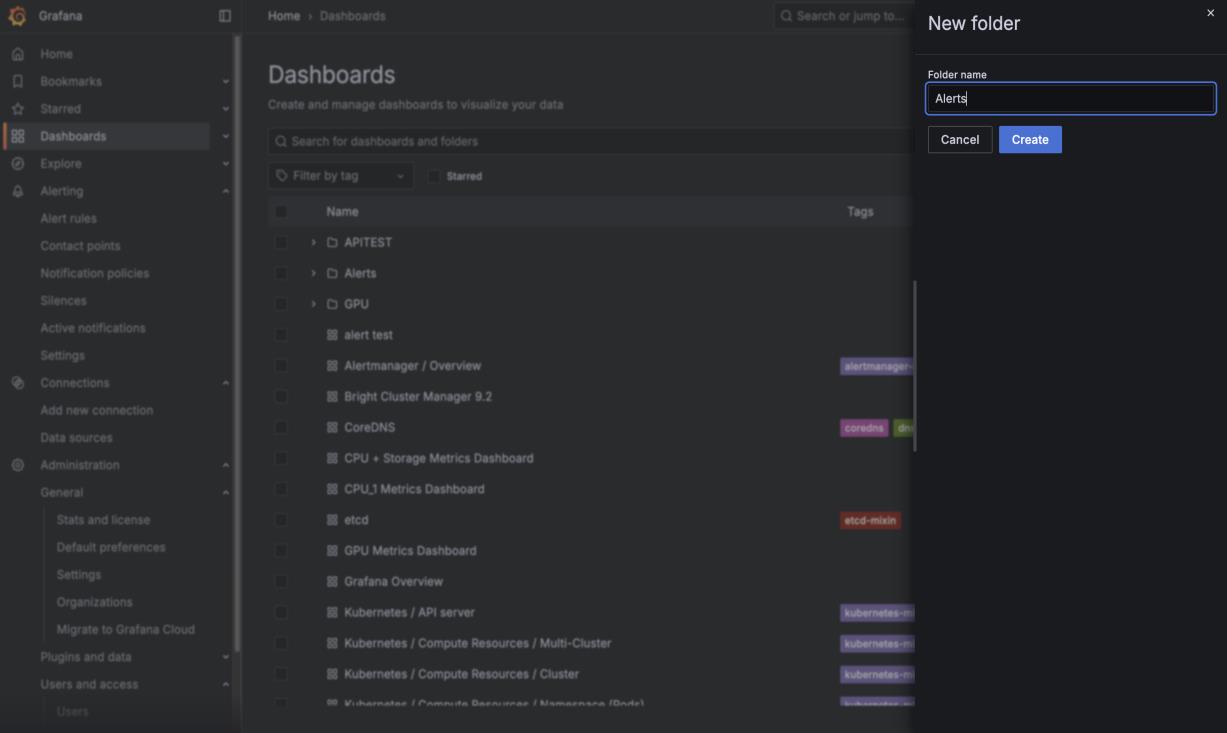The width and height of the screenshot is (1227, 733).
Task: Click the GPU folder icon
Action: [332, 304]
